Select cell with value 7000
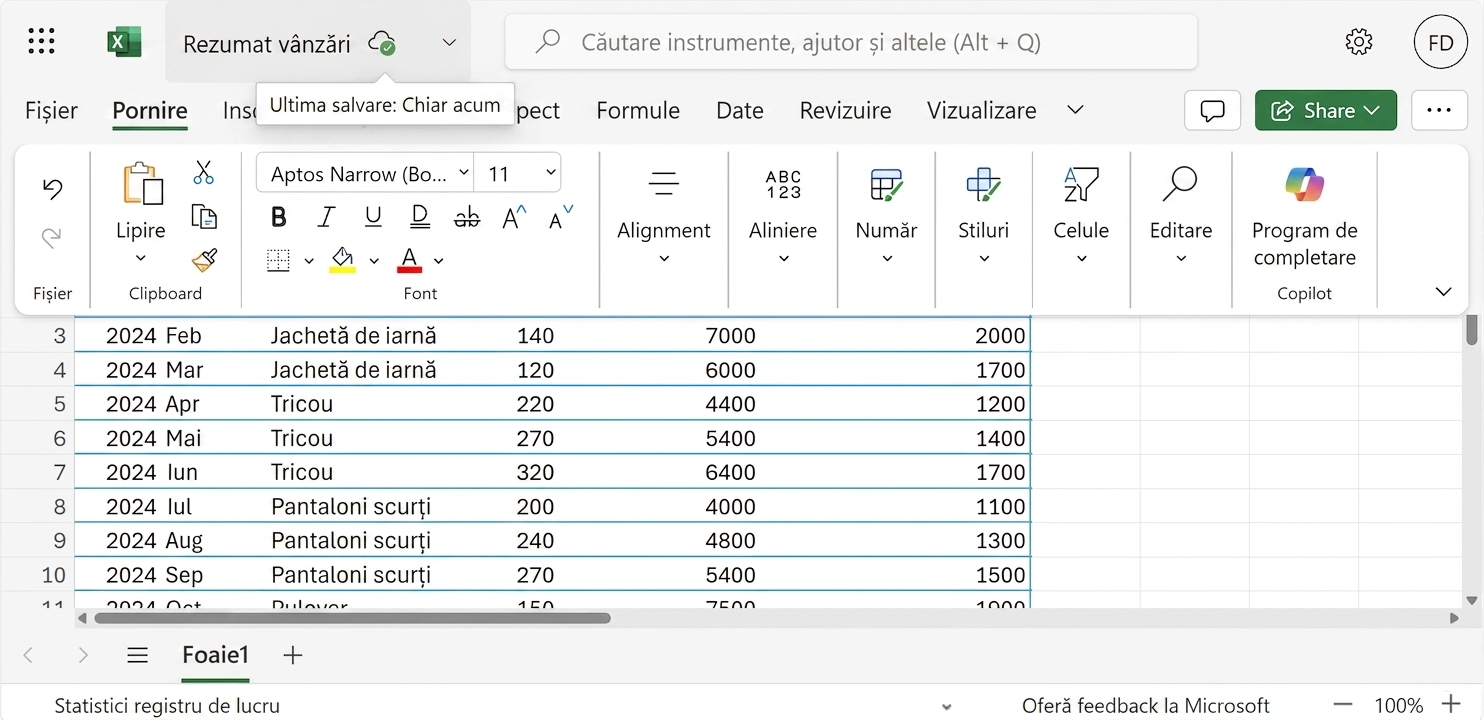1484x720 pixels. click(x=730, y=336)
